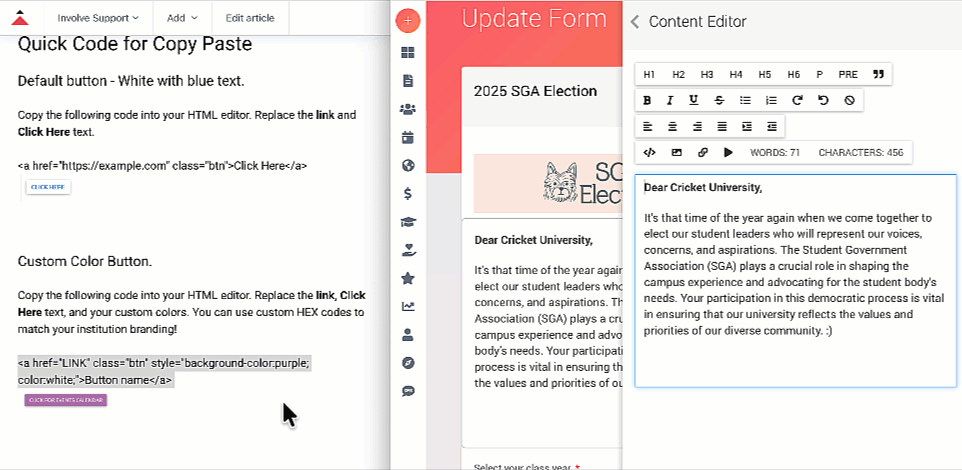
Task: Apply H1 heading style
Action: point(649,74)
